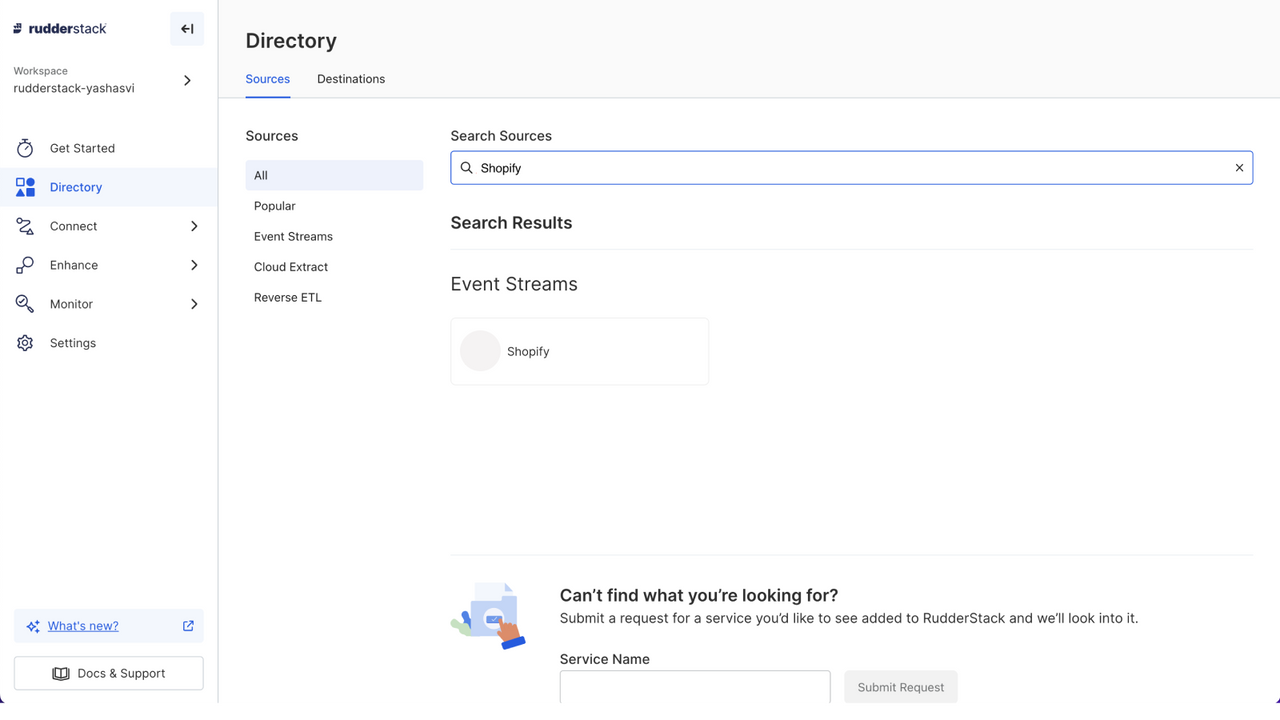
Task: Select the Directory grid icon
Action: pos(24,187)
